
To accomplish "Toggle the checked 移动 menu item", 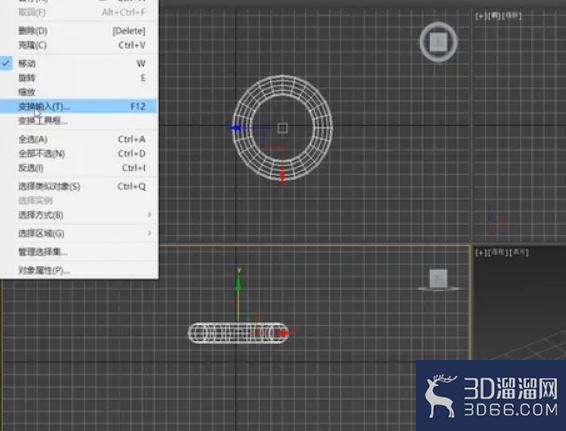I will (x=78, y=64).
